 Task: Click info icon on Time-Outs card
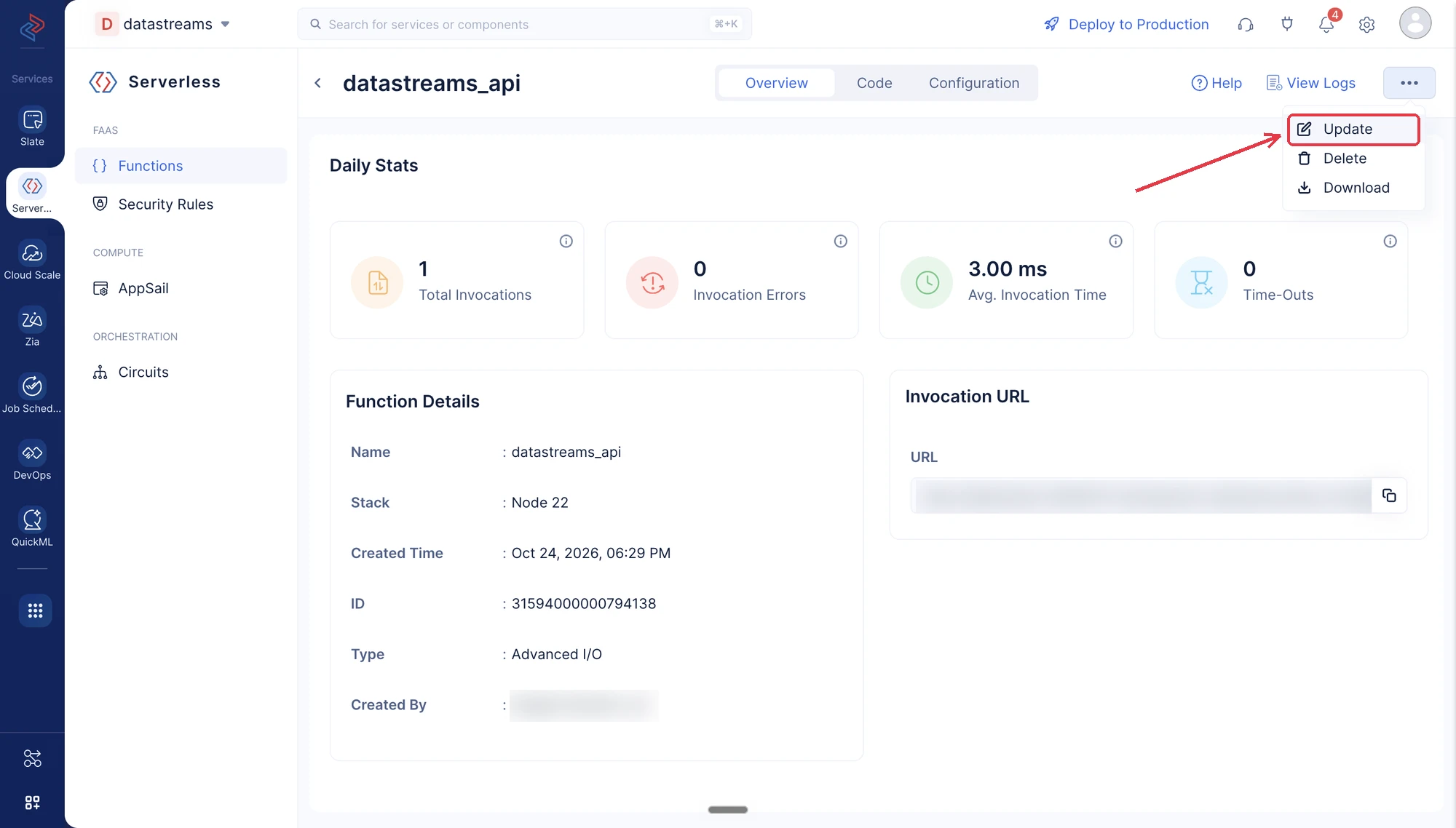click(1390, 241)
